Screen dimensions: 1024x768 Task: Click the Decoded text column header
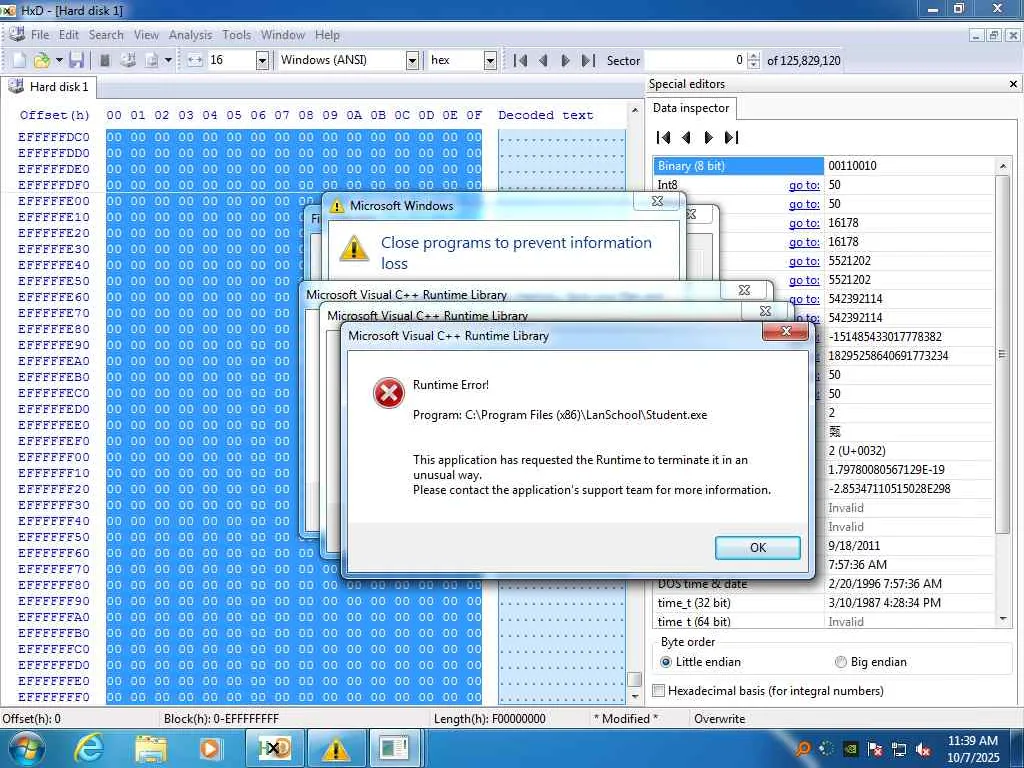(x=545, y=116)
